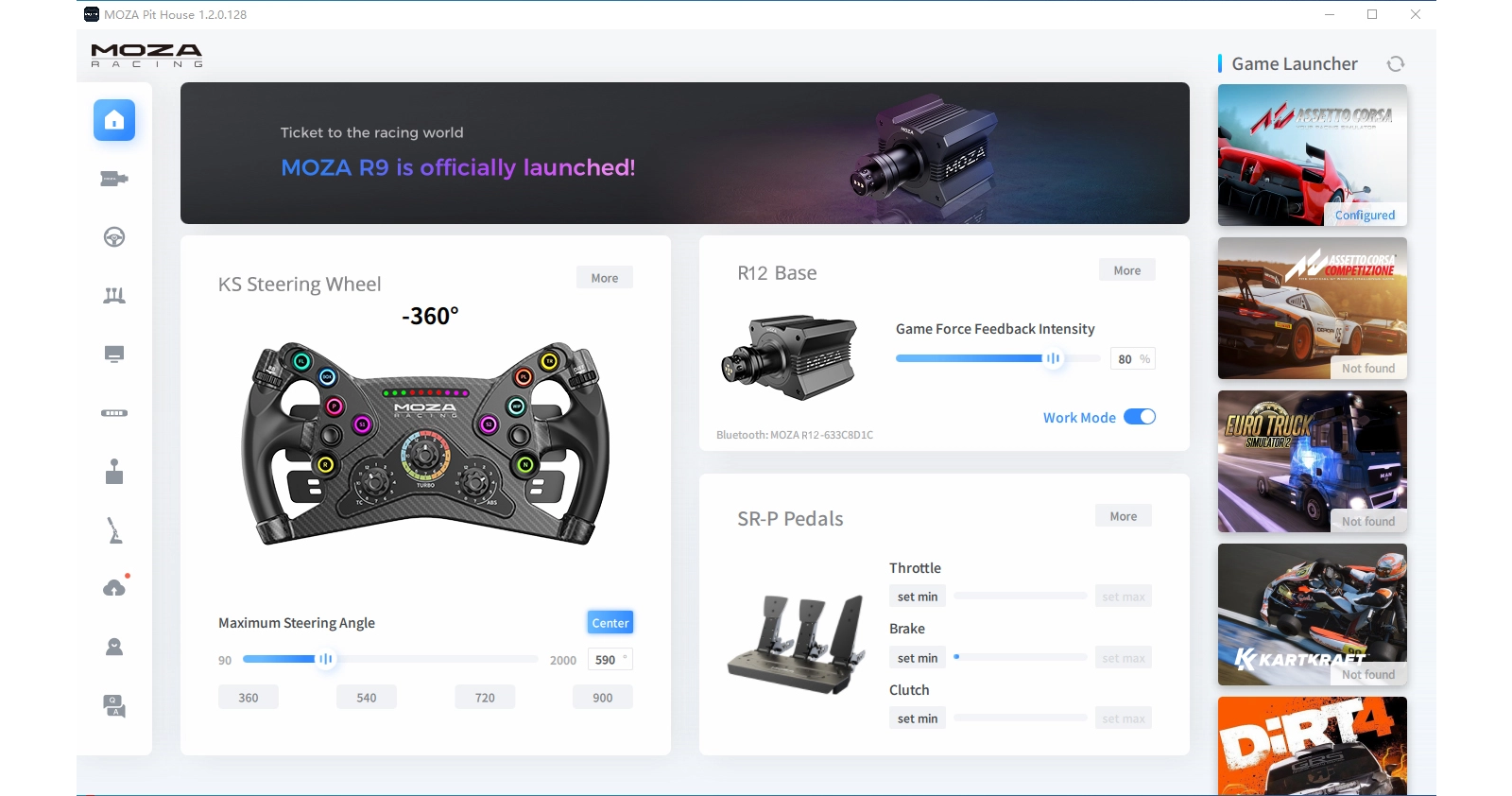Toggle the Work Mode switch
This screenshot has height=796, width=1512.
coord(1140,417)
